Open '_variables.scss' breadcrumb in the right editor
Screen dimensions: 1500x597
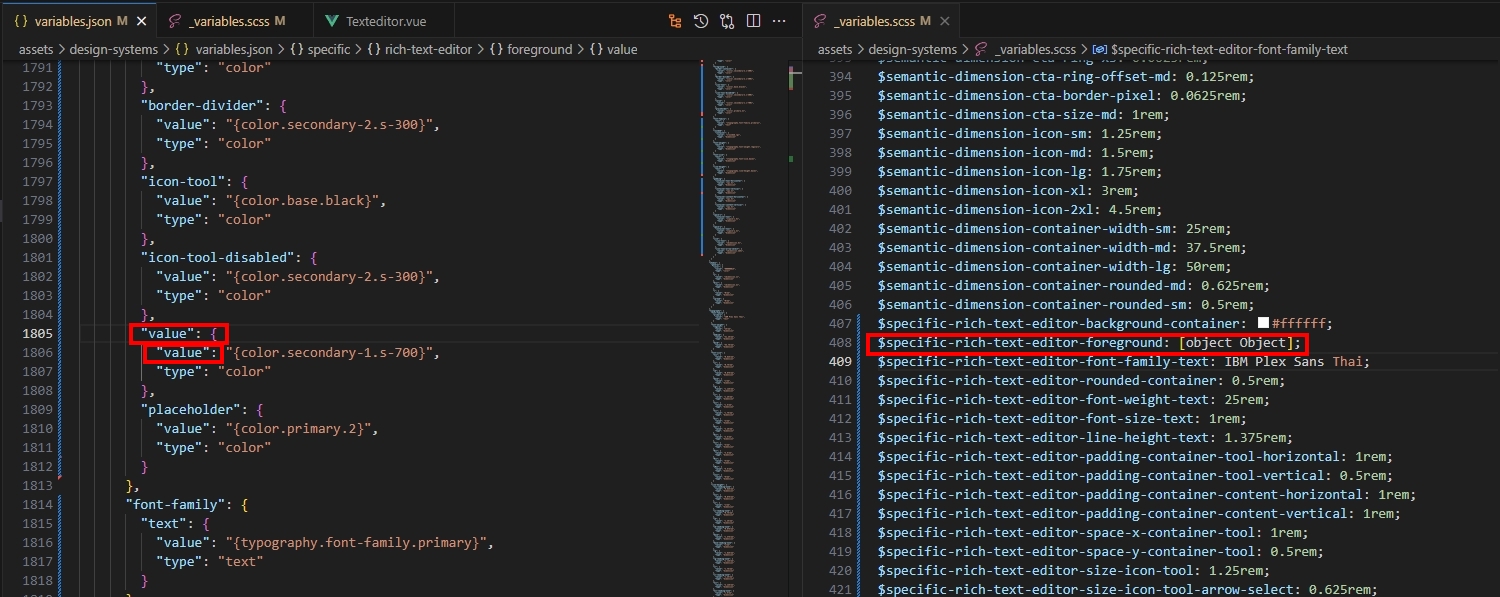[1025, 49]
